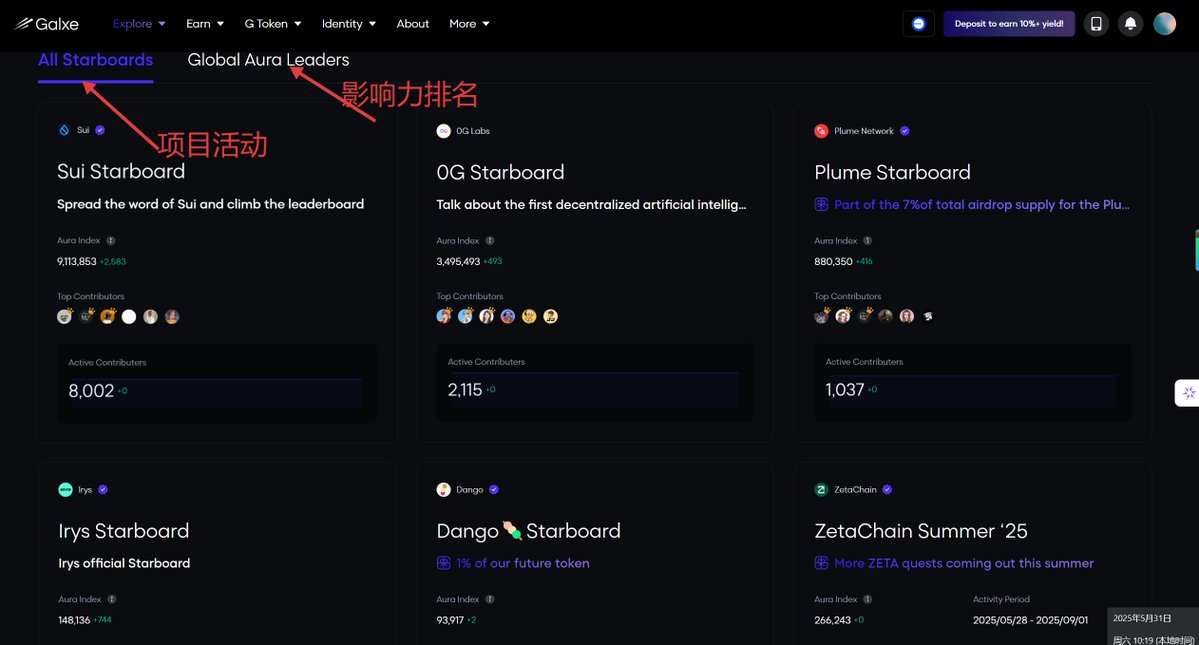Switch to All Starboards tab
The width and height of the screenshot is (1199, 645).
coord(96,60)
